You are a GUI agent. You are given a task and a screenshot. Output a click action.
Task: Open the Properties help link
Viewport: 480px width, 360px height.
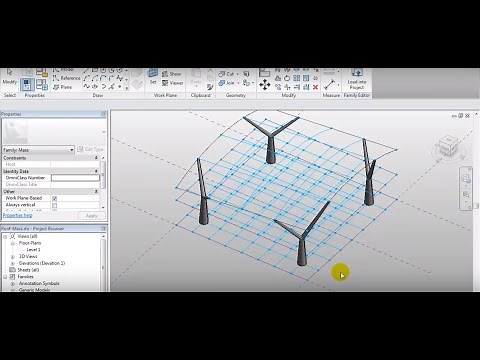[17, 215]
